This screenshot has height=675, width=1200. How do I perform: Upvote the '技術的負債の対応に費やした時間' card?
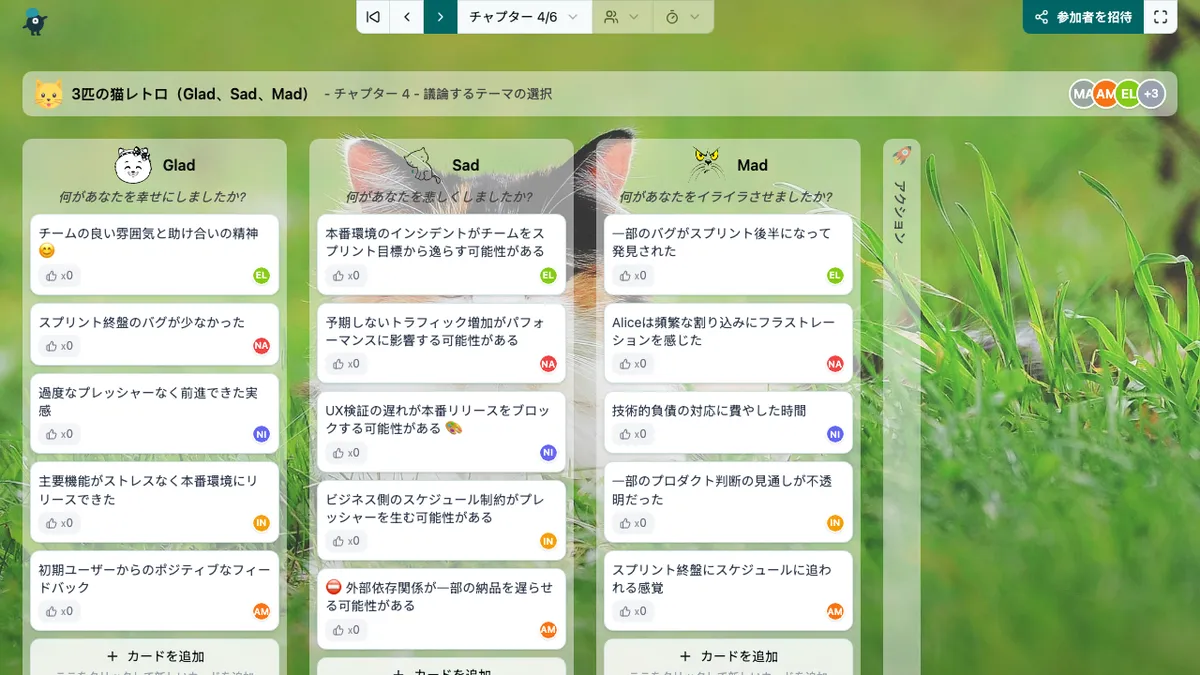click(x=632, y=434)
